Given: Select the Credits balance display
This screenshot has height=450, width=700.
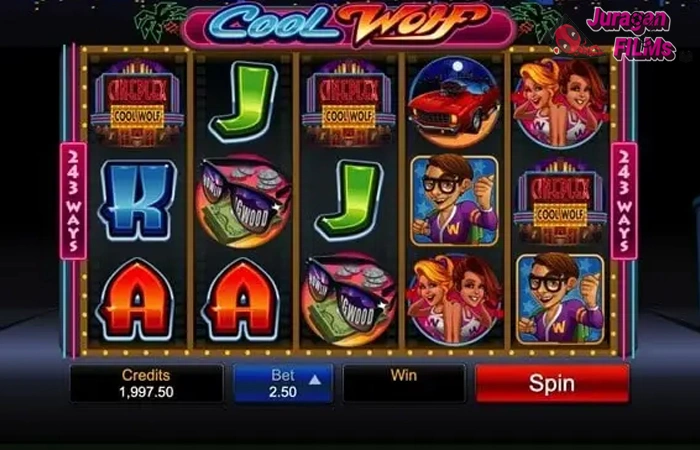Looking at the screenshot, I should point(146,383).
